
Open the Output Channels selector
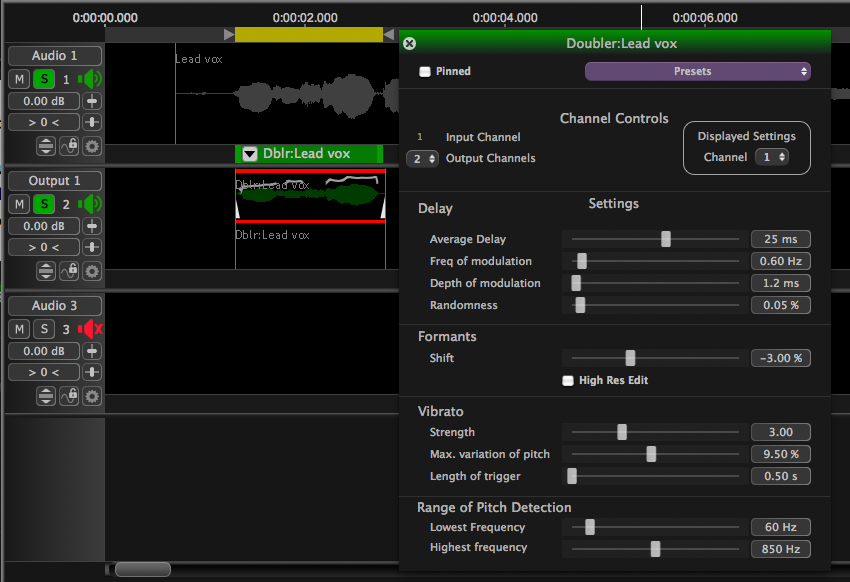(424, 159)
